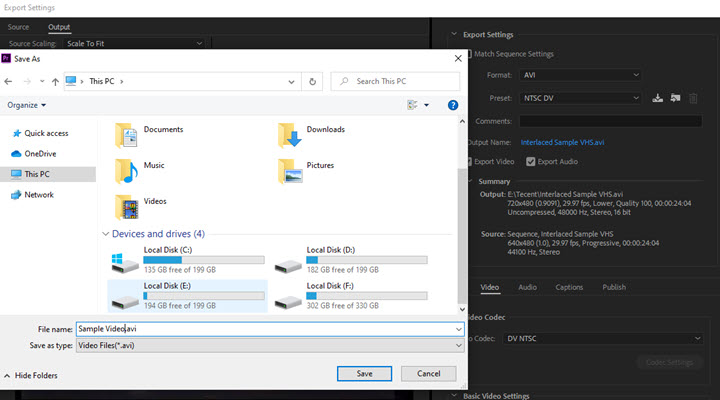Click the Import Preset icon
The image size is (720, 400).
pos(675,98)
